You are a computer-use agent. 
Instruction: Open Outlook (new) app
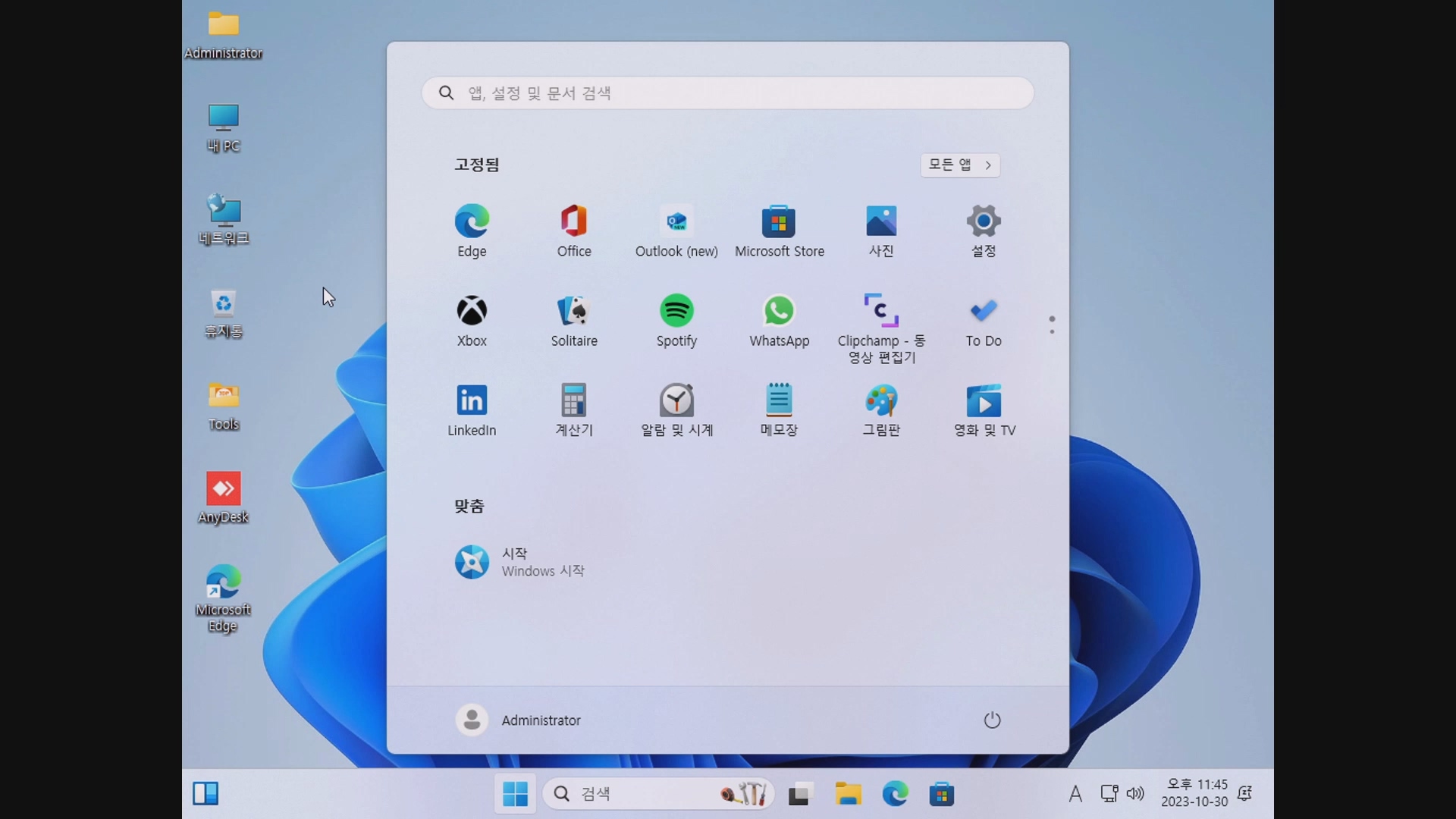676,231
